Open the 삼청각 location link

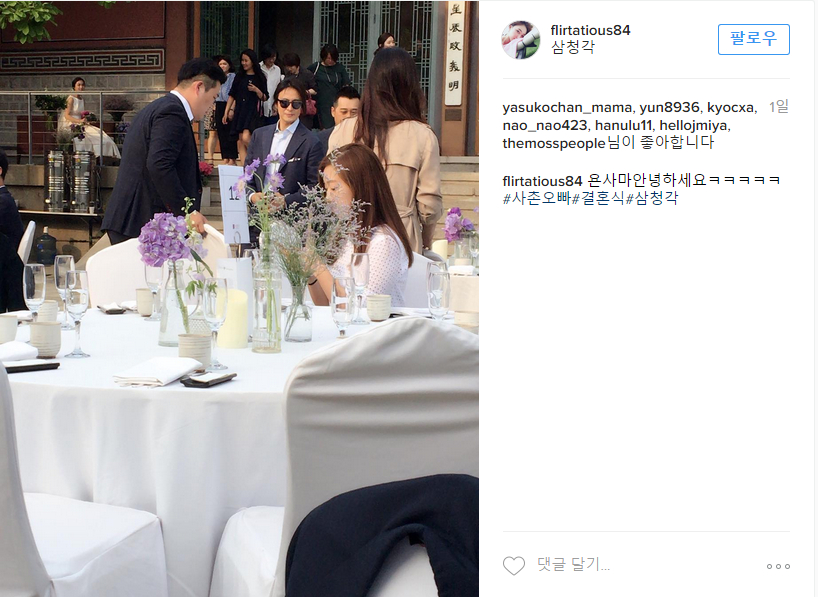573,47
